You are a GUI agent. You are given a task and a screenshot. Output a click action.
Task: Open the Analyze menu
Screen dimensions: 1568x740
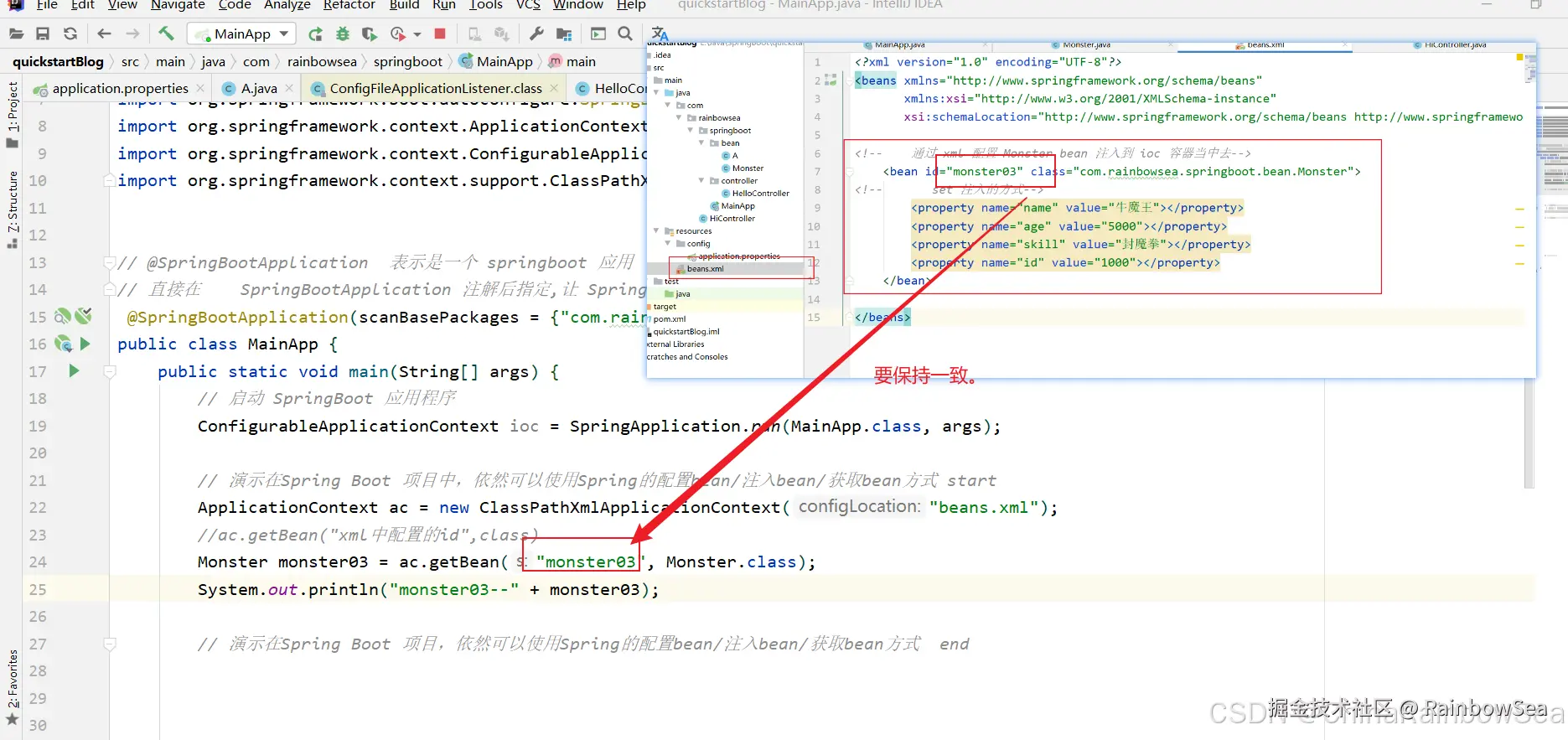coord(287,5)
